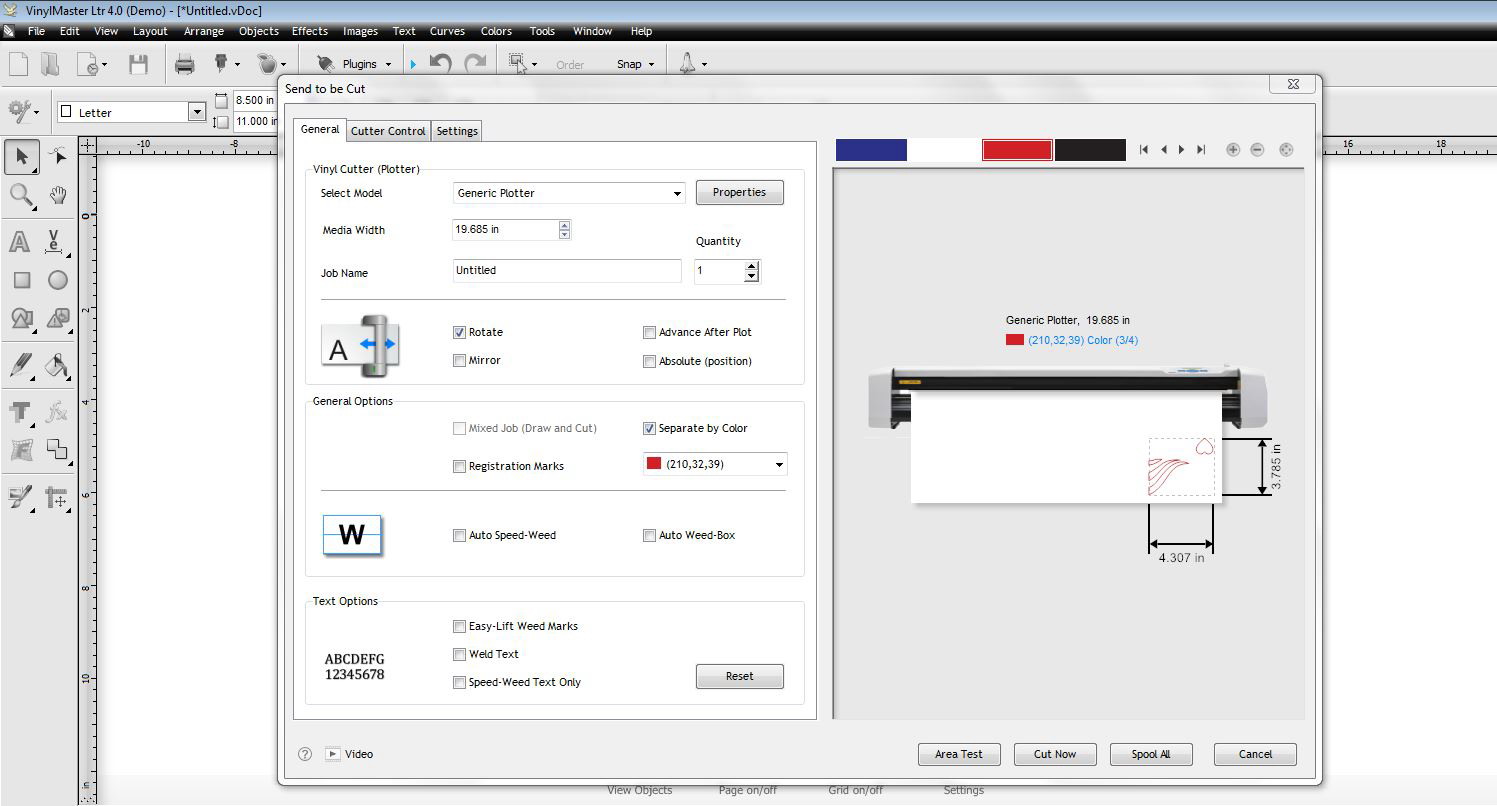This screenshot has width=1497, height=806.
Task: Click the rocket icon in toolbar
Action: (x=688, y=63)
